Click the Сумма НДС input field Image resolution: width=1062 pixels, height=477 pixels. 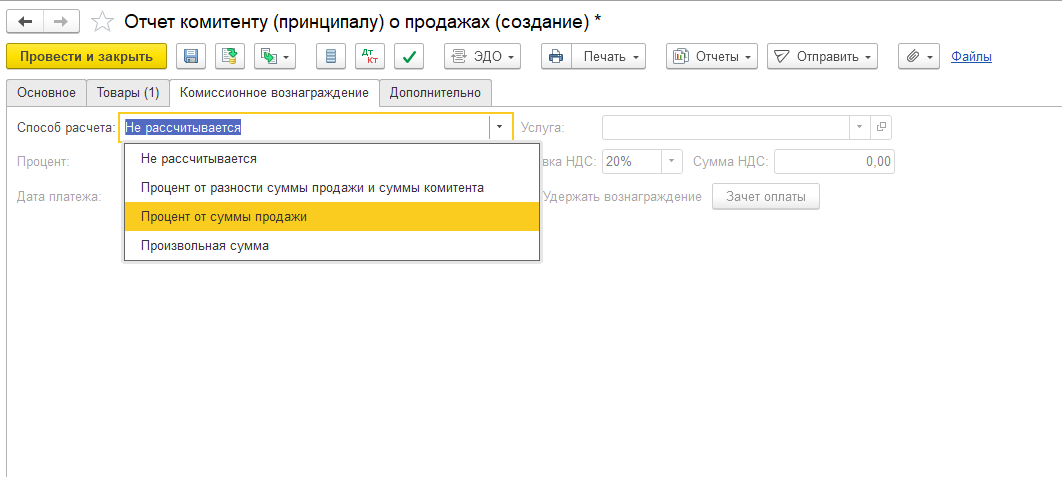[834, 162]
